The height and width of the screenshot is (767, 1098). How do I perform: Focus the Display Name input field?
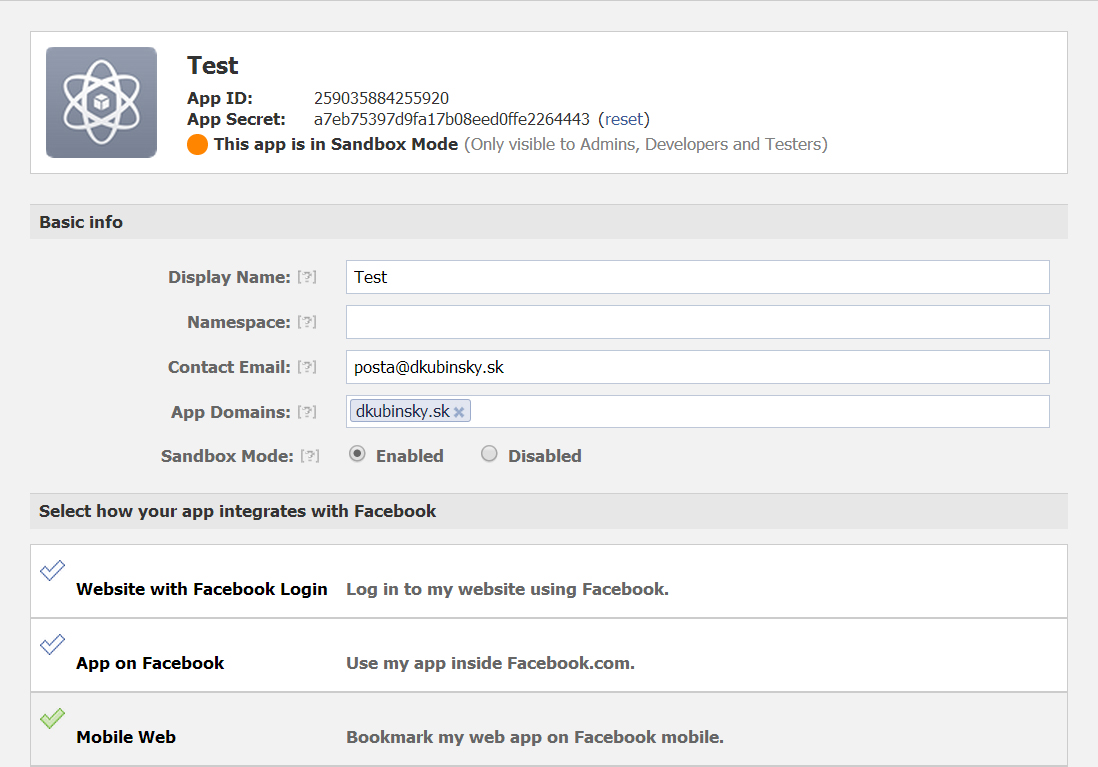[697, 277]
